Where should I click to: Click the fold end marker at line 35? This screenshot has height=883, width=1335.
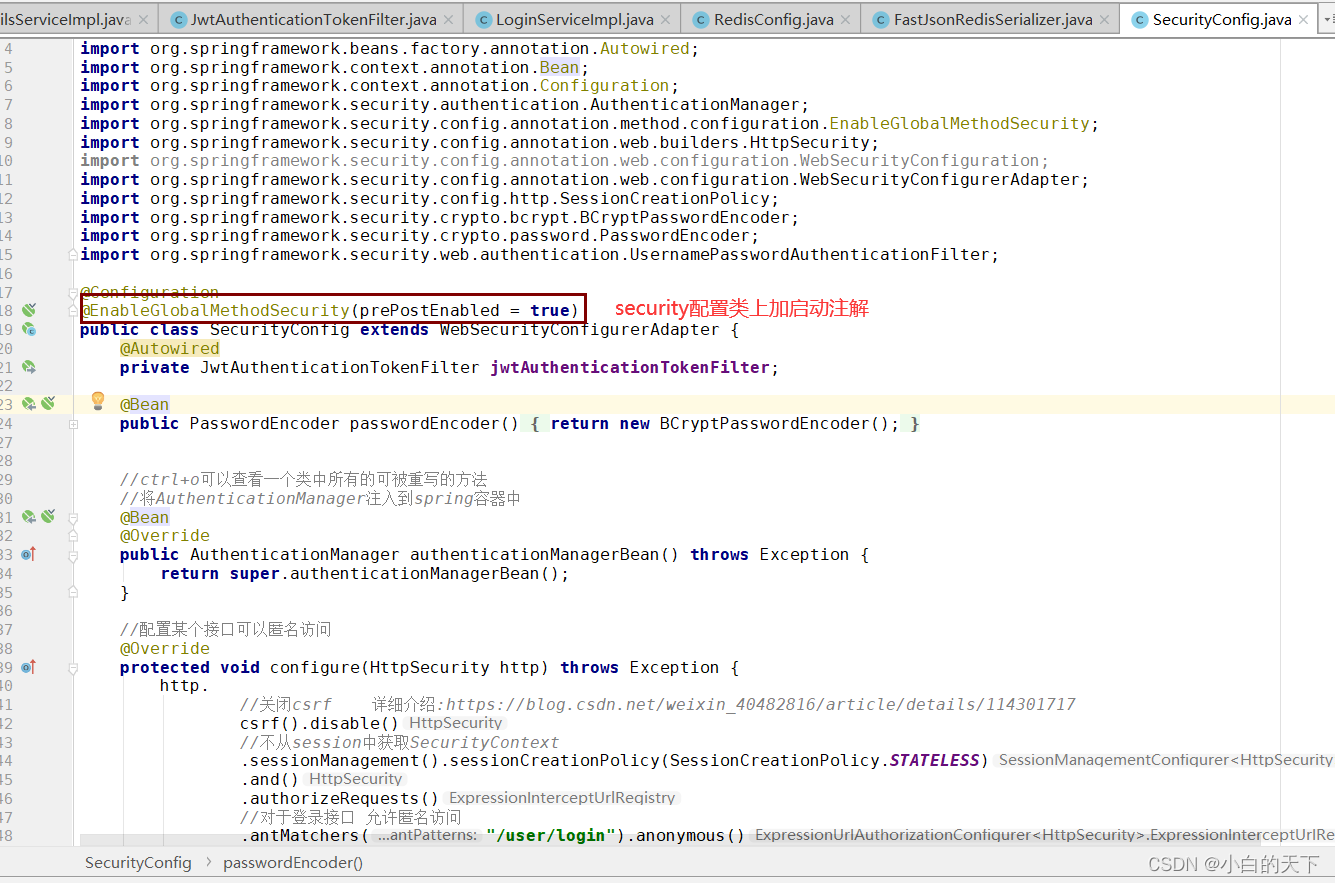point(73,592)
